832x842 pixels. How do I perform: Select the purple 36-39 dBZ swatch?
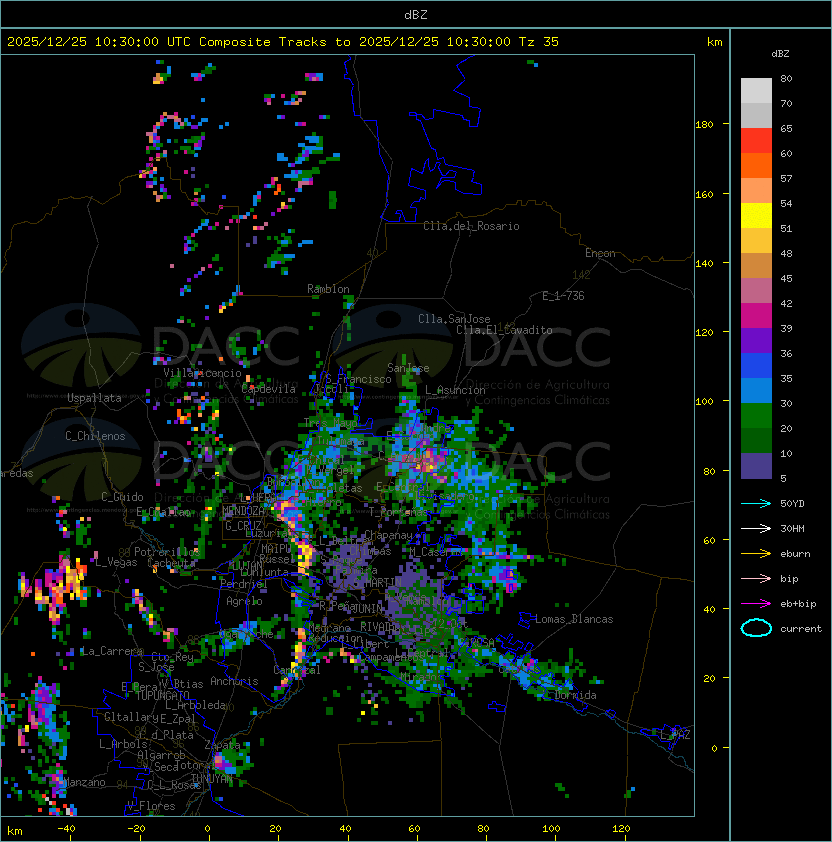coord(756,340)
